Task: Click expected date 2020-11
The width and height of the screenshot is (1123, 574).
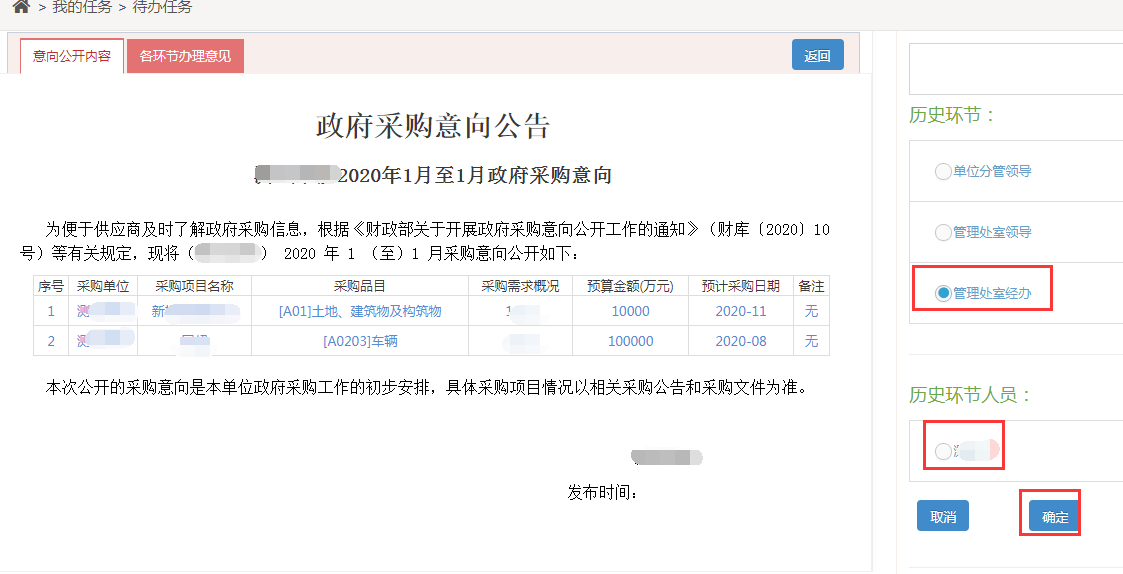Action: [740, 311]
